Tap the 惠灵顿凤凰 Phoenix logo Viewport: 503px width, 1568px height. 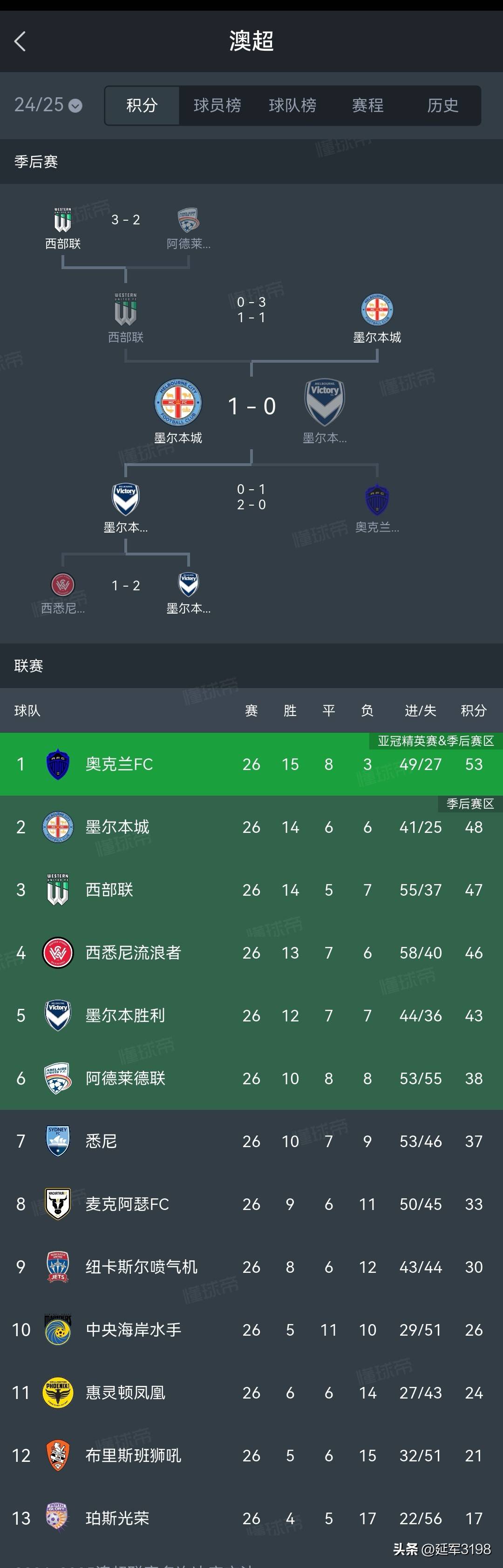point(58,1392)
